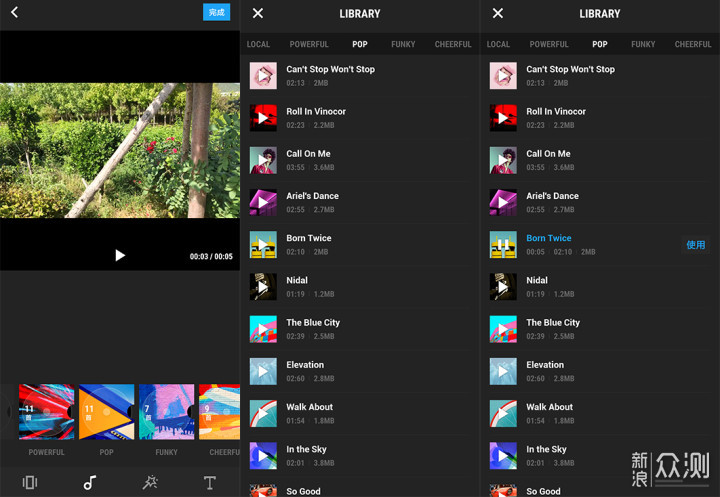
Task: Play the video preview
Action: (120, 255)
